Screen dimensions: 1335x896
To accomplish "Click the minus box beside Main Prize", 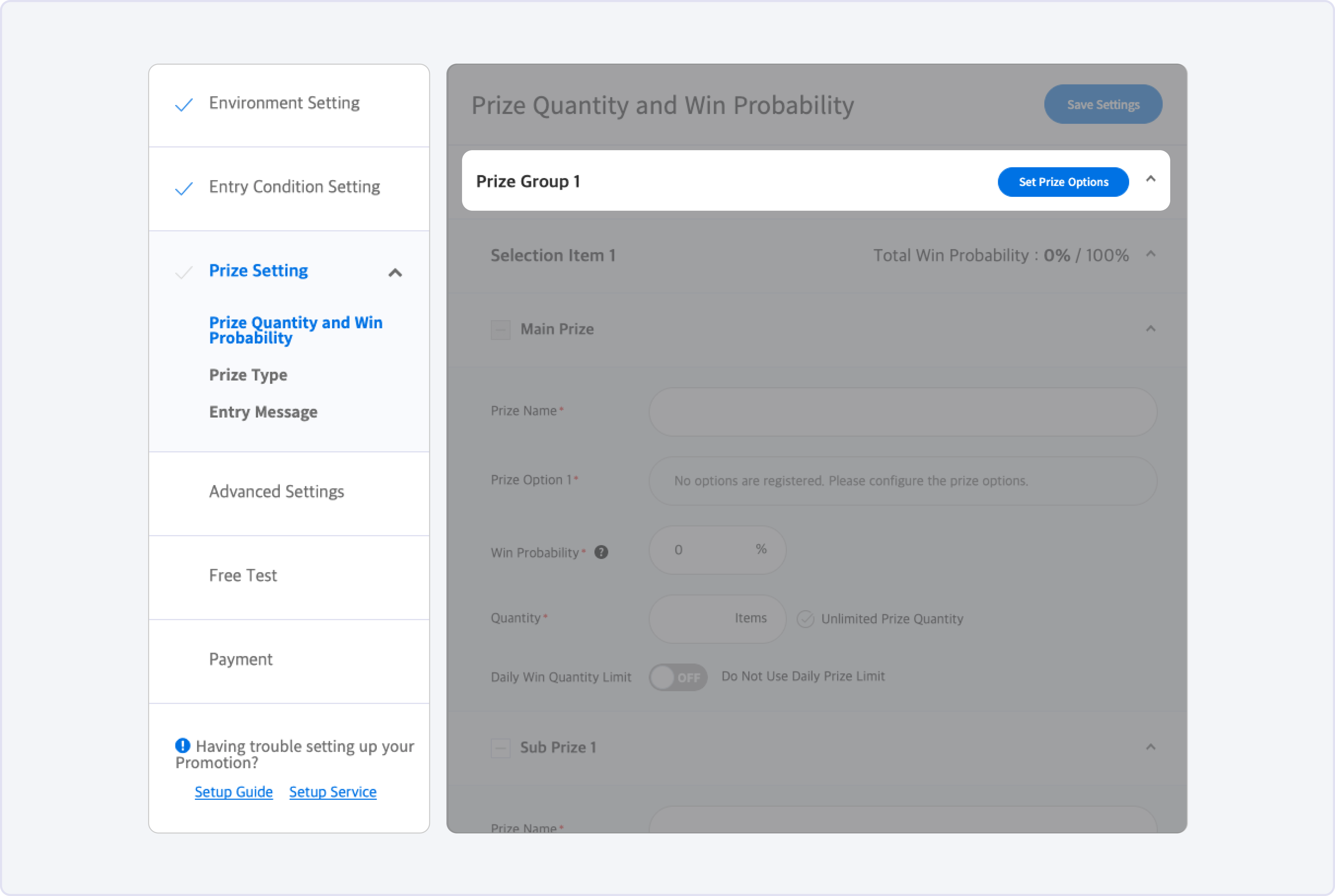I will 500,330.
